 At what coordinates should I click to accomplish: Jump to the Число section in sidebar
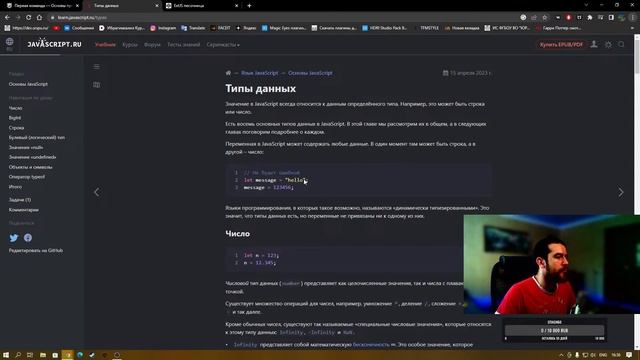coord(16,108)
